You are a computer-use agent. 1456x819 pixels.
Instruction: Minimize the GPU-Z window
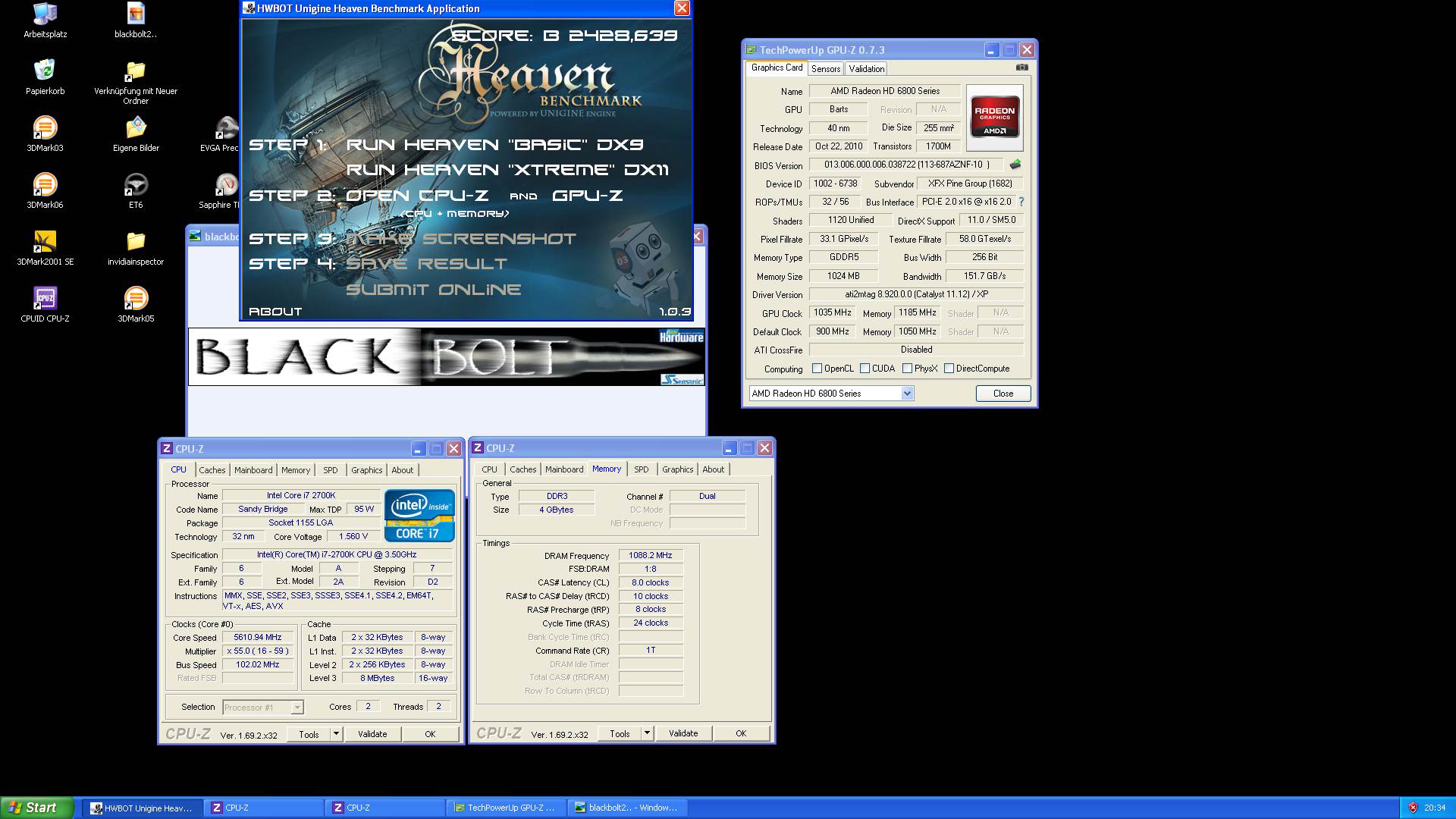991,50
